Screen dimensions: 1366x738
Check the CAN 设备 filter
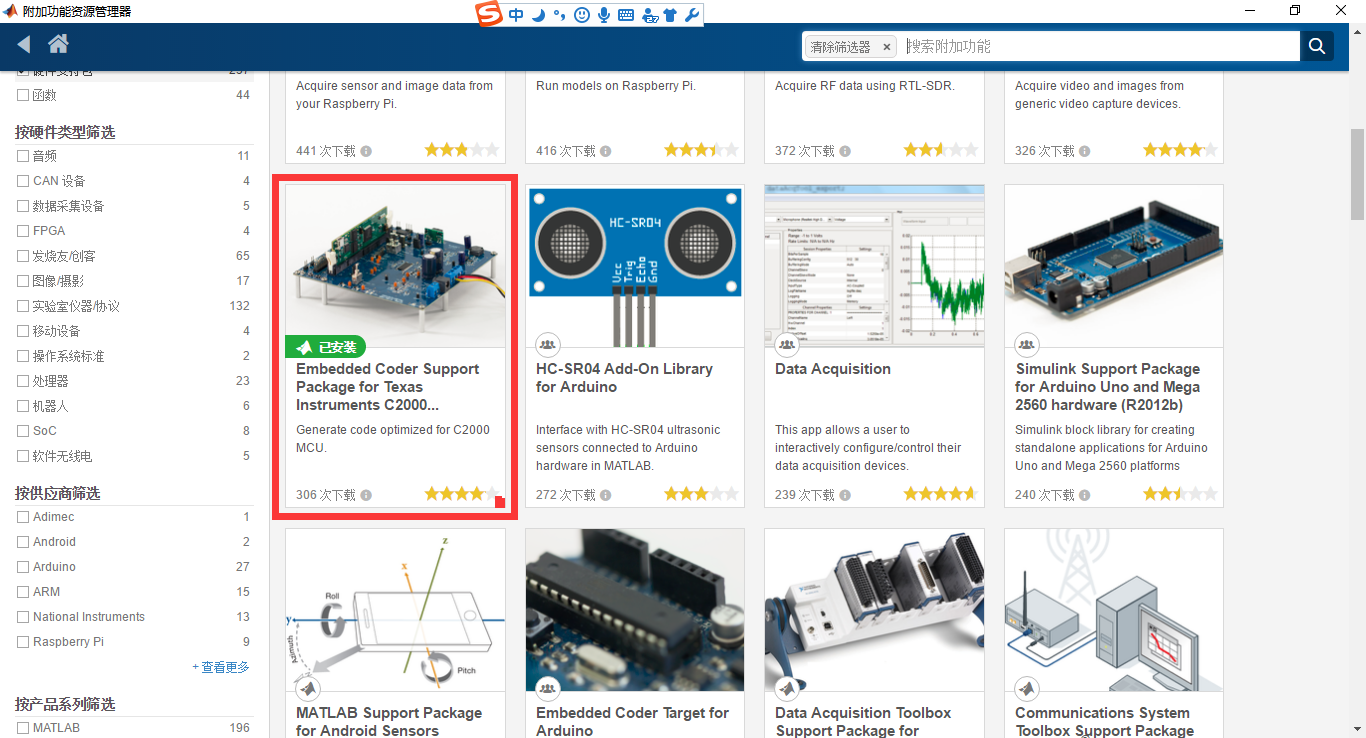pos(23,182)
